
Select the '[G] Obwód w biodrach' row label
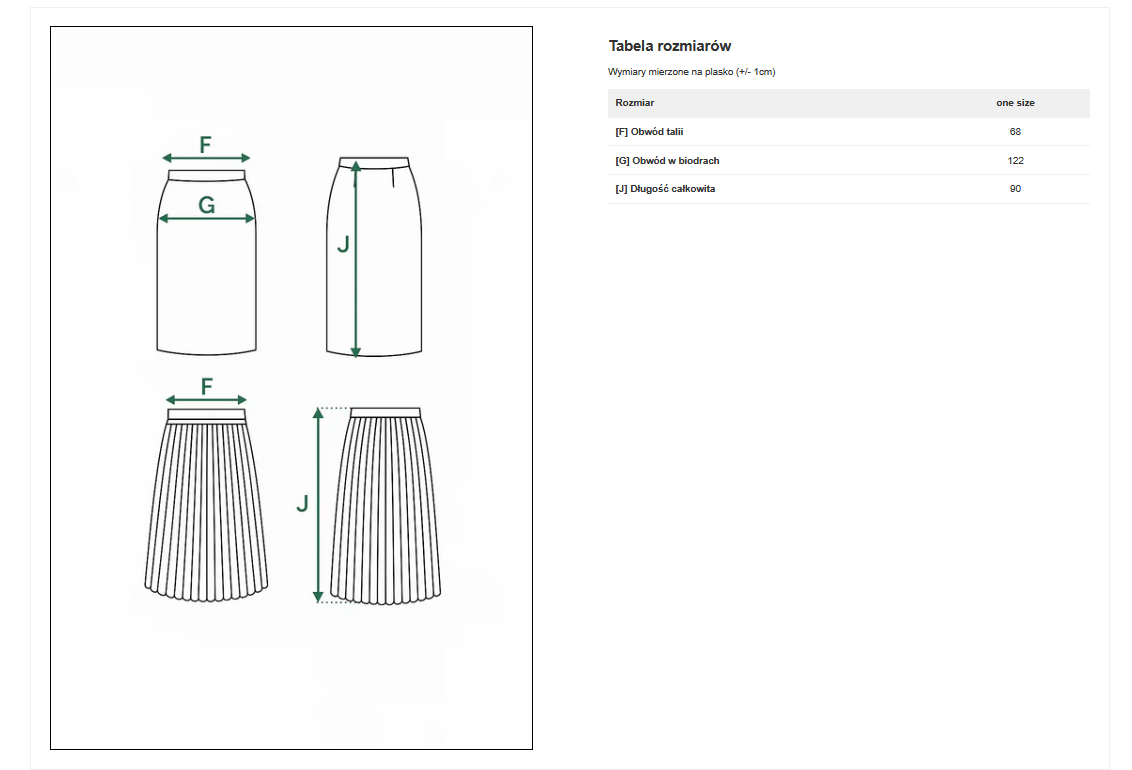(x=667, y=161)
